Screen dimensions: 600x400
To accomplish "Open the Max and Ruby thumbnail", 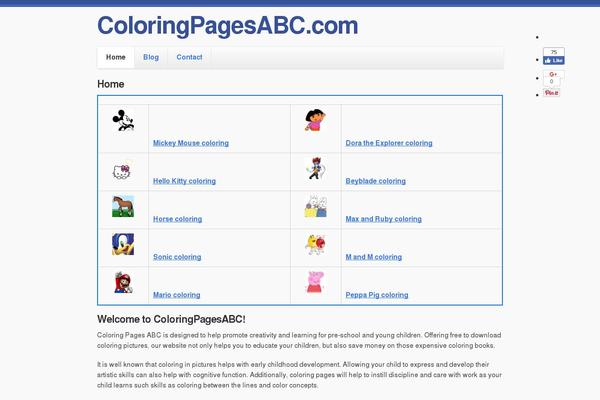I will point(316,206).
